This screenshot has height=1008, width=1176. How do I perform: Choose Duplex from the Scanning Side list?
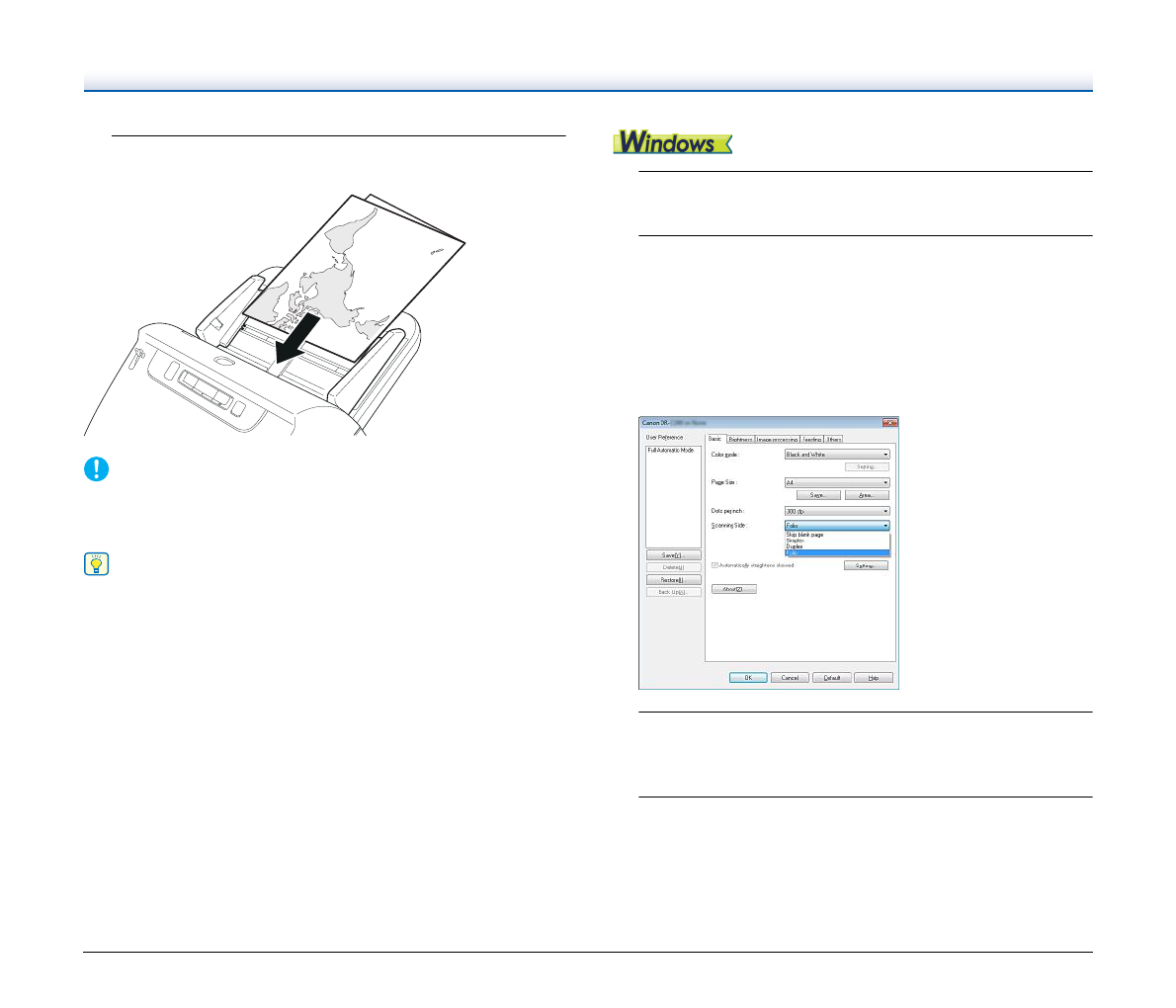coord(795,546)
